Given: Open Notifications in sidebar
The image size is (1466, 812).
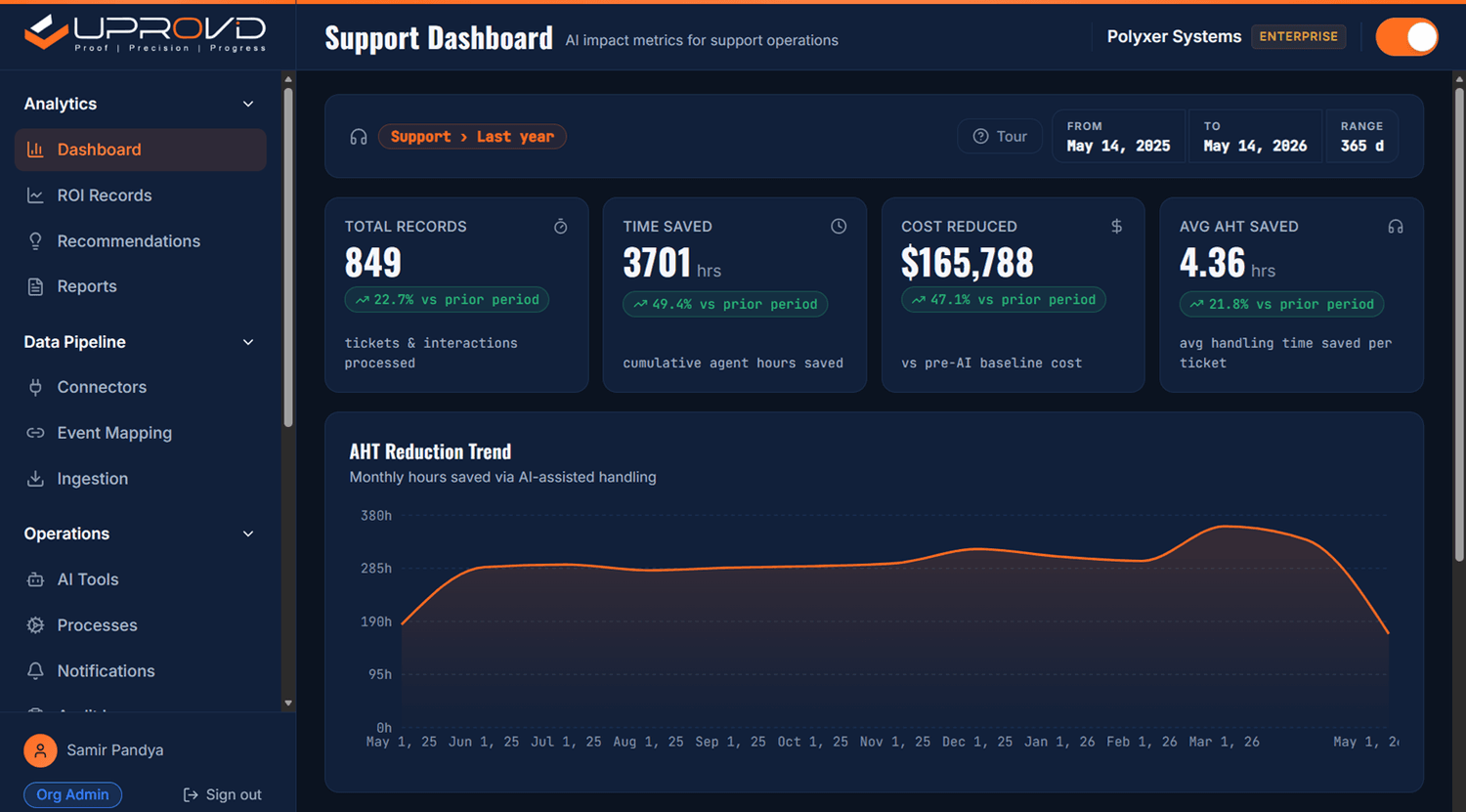Looking at the screenshot, I should [141, 671].
